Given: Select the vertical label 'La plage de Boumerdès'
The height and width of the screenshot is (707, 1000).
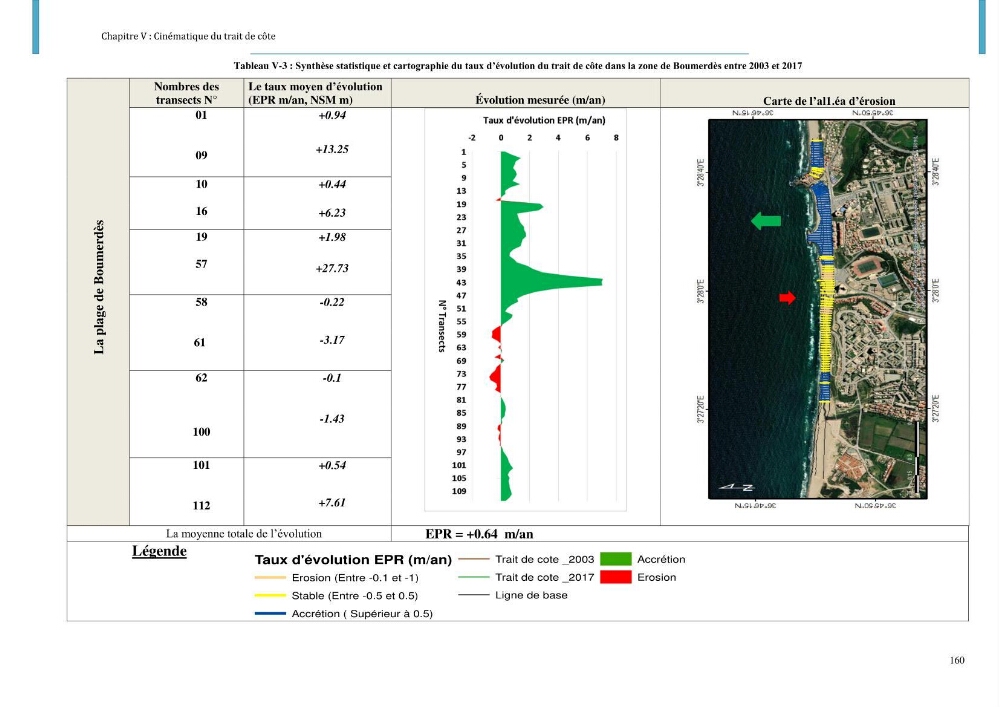Looking at the screenshot, I should click(99, 288).
